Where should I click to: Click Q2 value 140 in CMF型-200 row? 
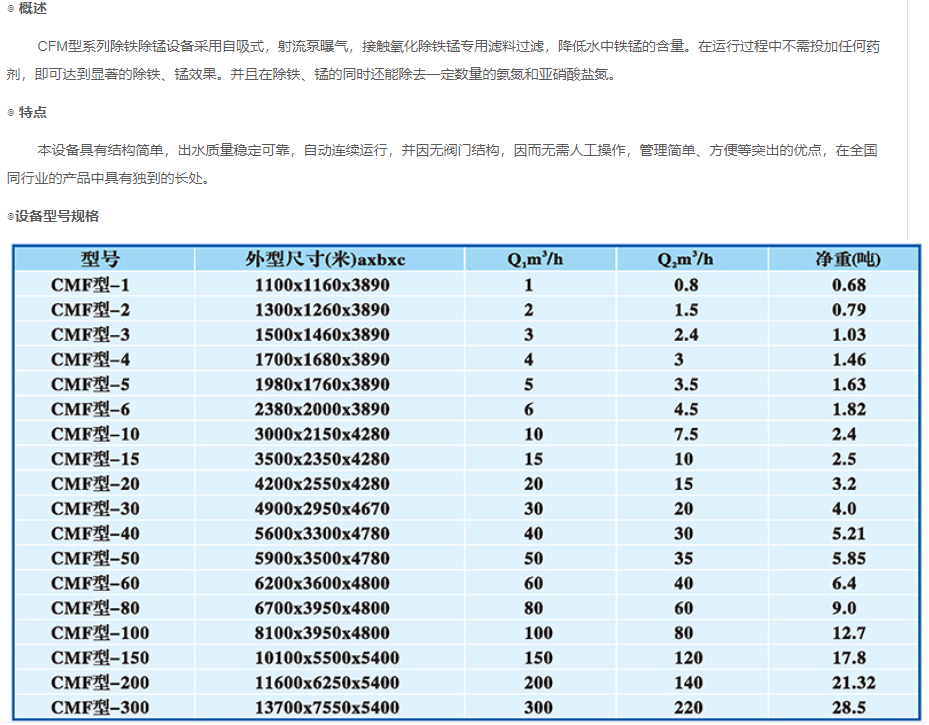[688, 683]
